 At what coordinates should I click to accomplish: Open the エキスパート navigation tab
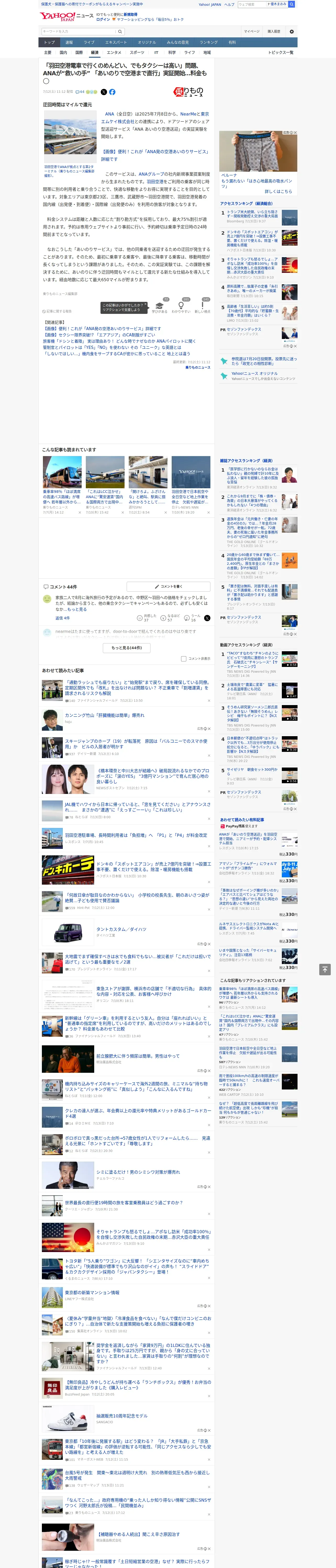pos(116,43)
